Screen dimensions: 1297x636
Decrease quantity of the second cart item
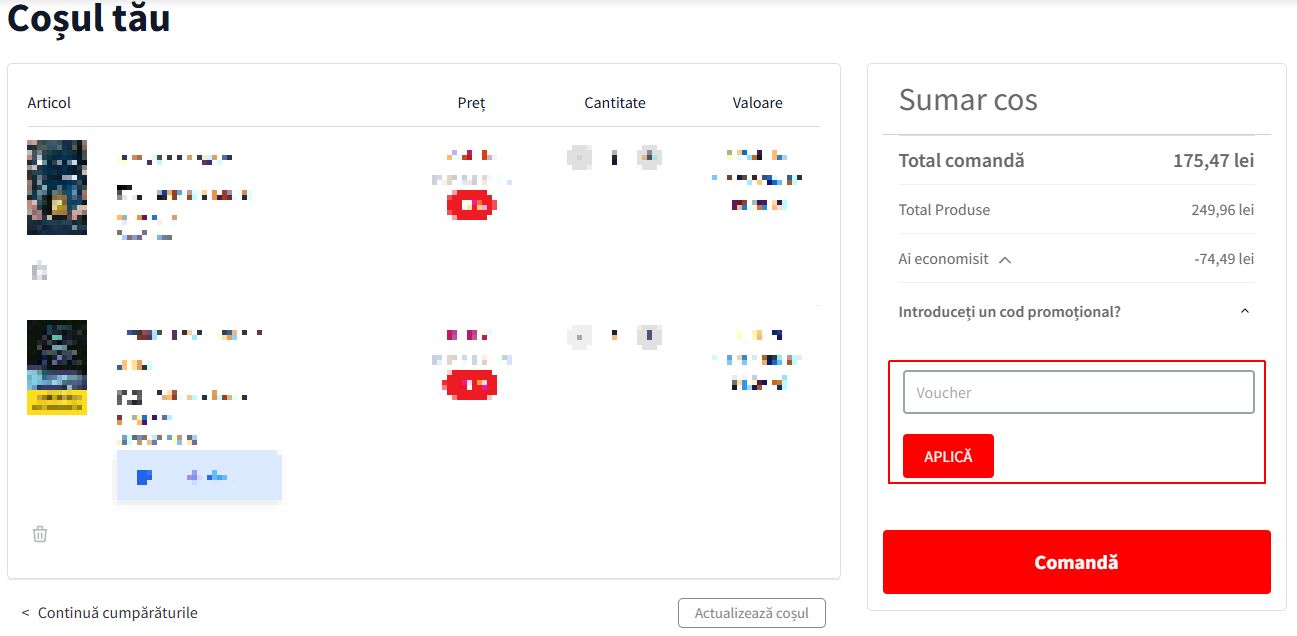click(x=579, y=336)
